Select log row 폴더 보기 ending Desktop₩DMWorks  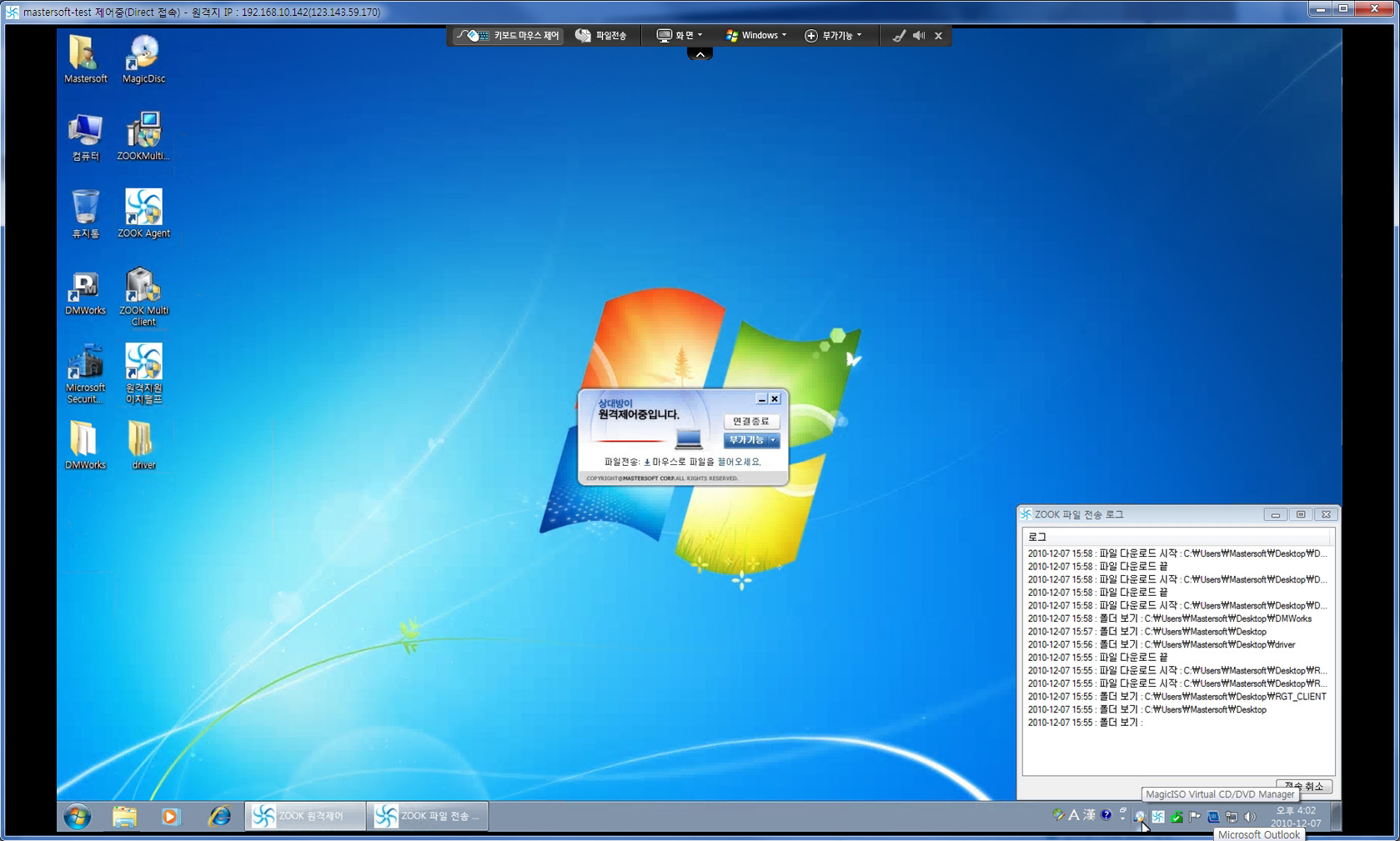pos(1177,618)
